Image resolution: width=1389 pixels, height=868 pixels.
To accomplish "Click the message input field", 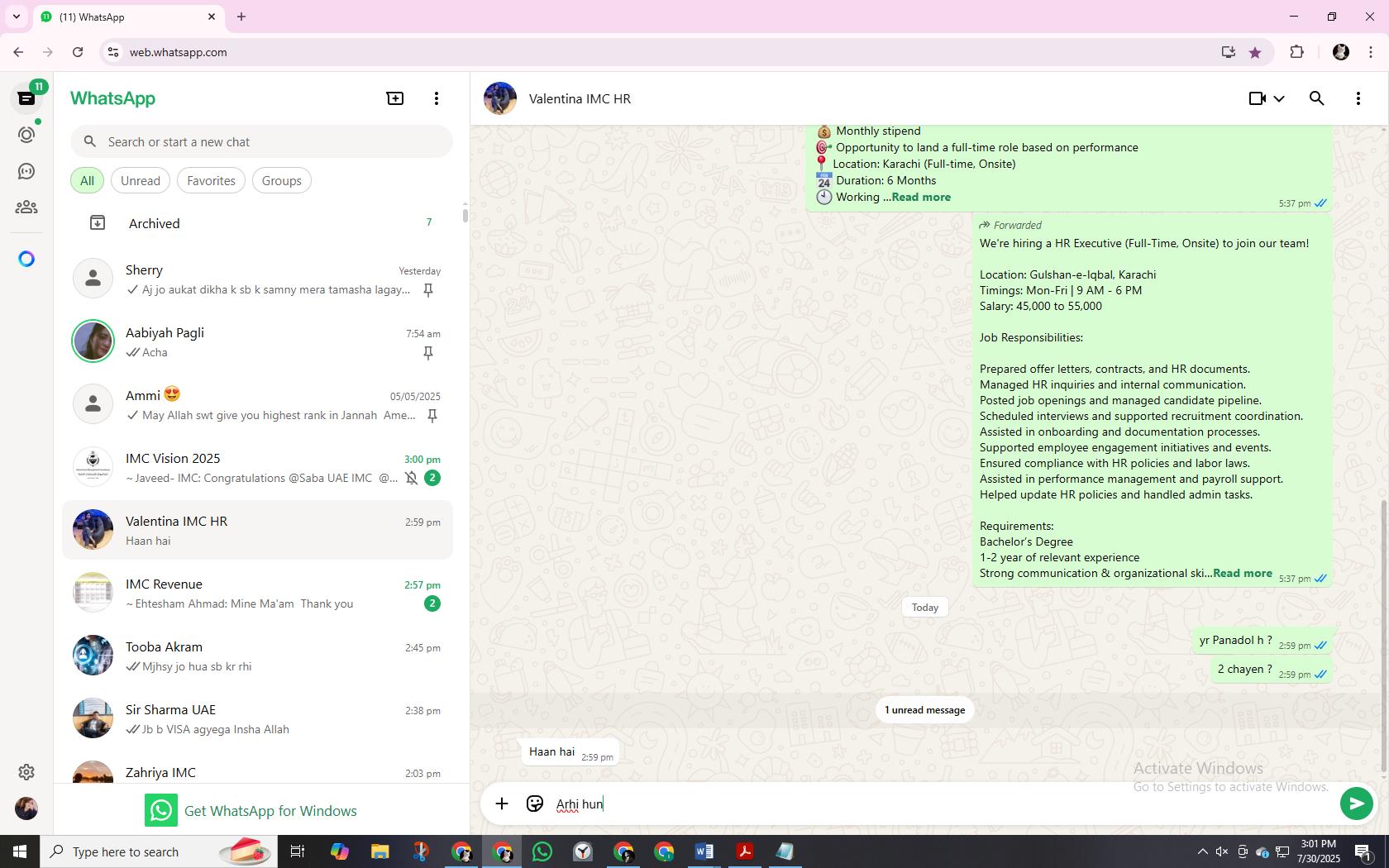I will [x=943, y=804].
